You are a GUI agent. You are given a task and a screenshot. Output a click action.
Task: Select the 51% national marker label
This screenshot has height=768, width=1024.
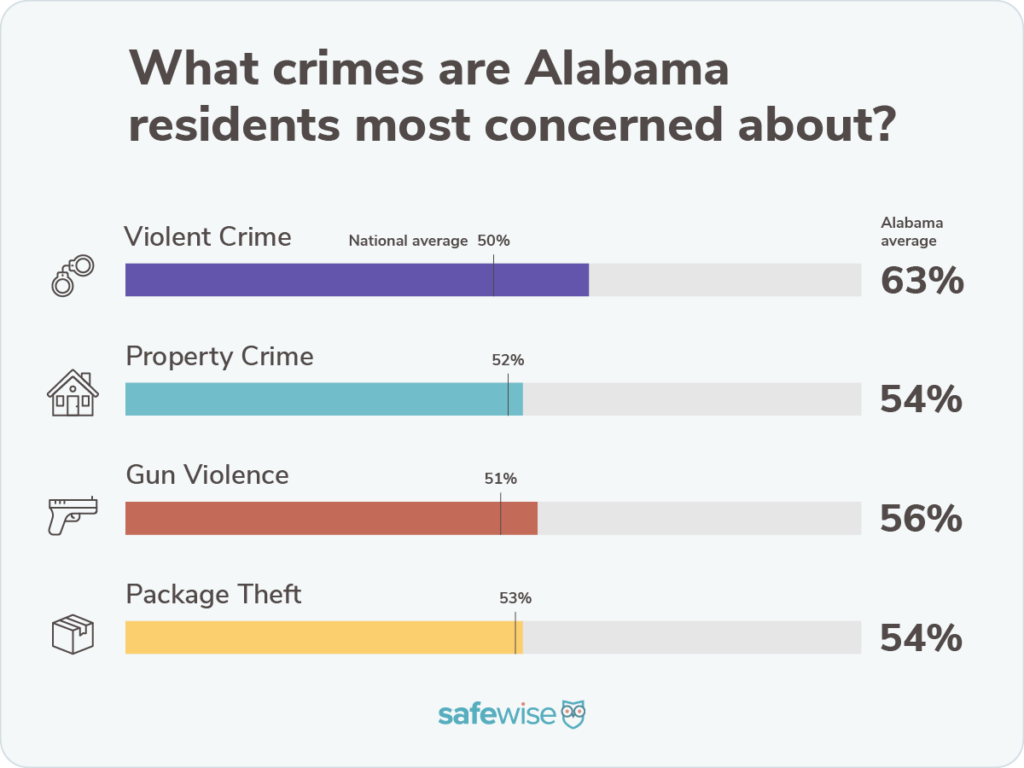[x=500, y=479]
